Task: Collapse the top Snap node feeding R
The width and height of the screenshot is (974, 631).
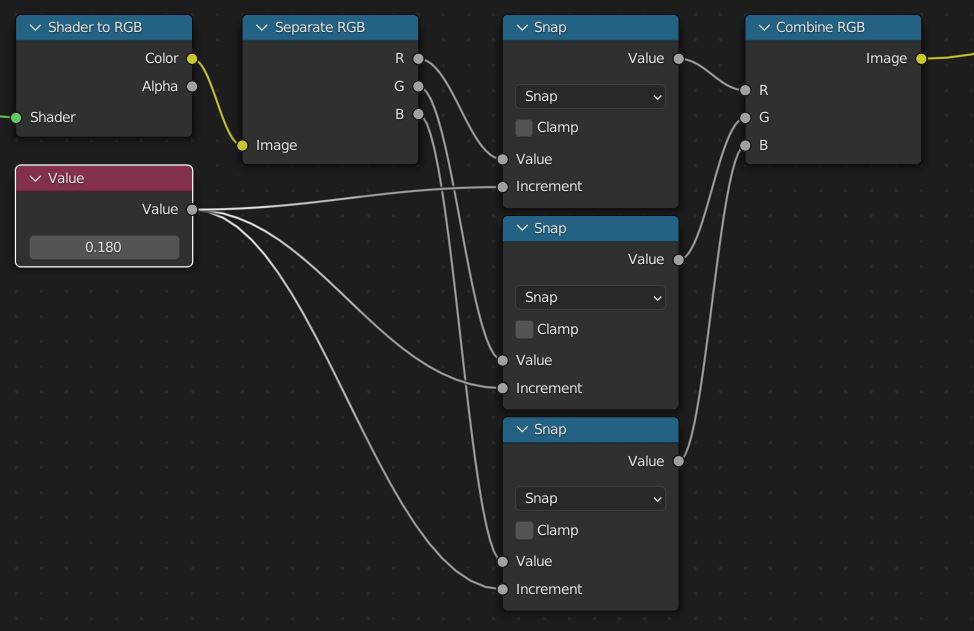Action: pyautogui.click(x=522, y=27)
